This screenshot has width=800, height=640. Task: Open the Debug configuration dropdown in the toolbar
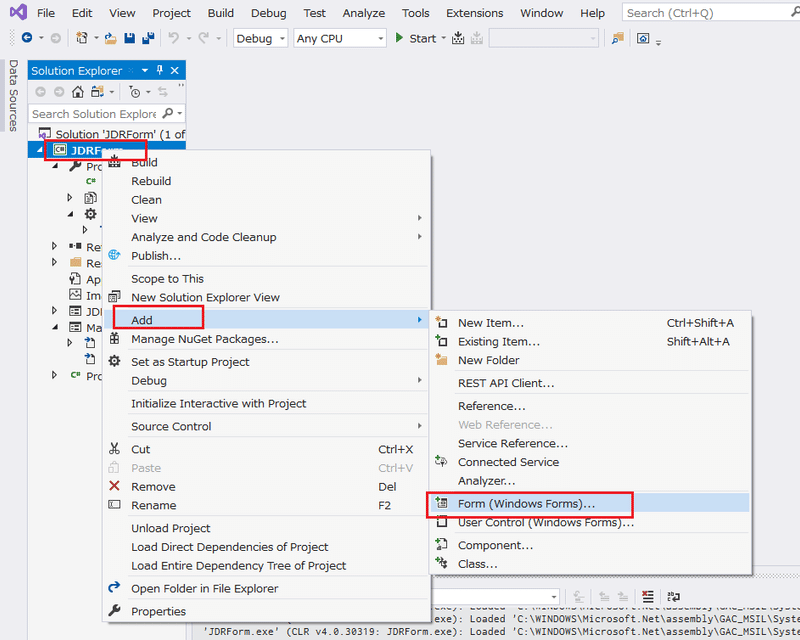click(261, 38)
